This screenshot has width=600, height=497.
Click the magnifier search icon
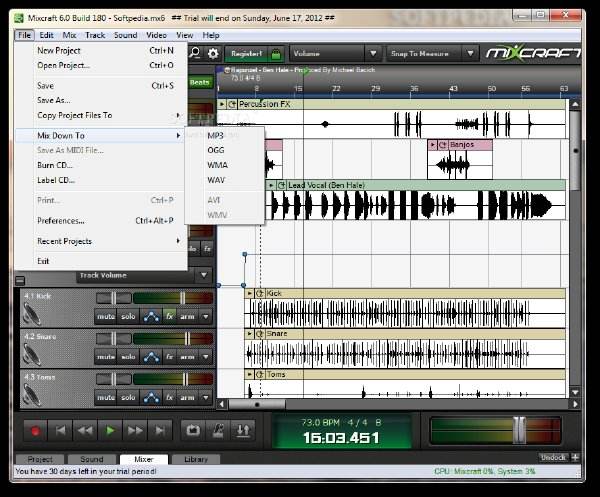pyautogui.click(x=195, y=53)
